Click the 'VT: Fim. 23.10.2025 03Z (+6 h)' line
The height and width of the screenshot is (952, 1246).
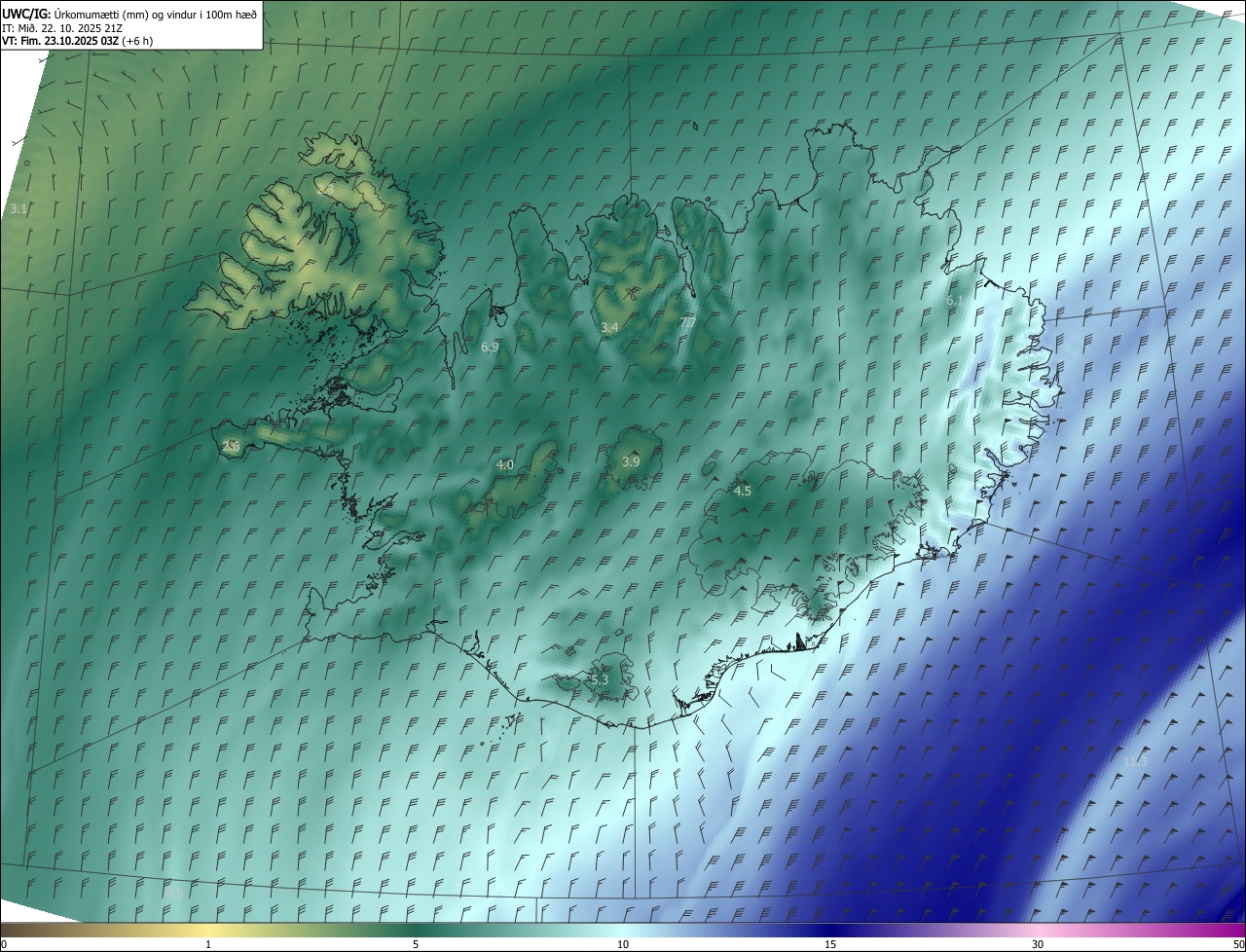coord(77,41)
